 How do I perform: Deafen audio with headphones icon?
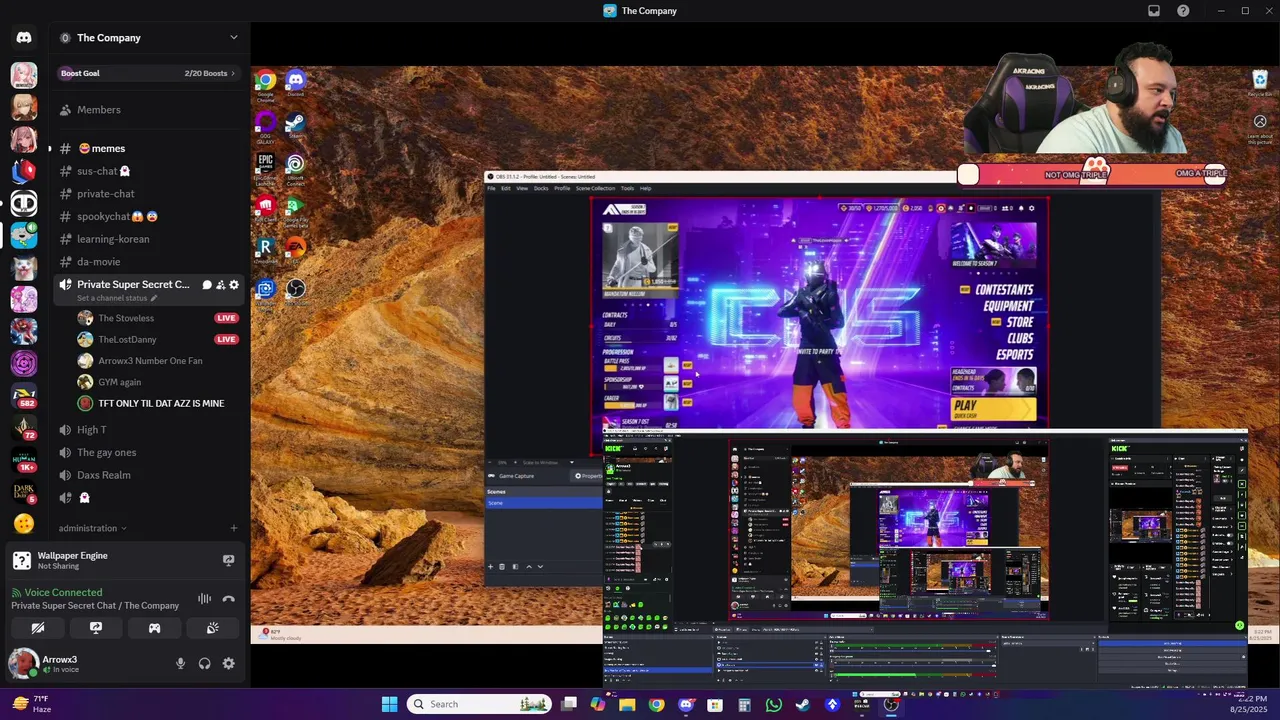coord(204,663)
